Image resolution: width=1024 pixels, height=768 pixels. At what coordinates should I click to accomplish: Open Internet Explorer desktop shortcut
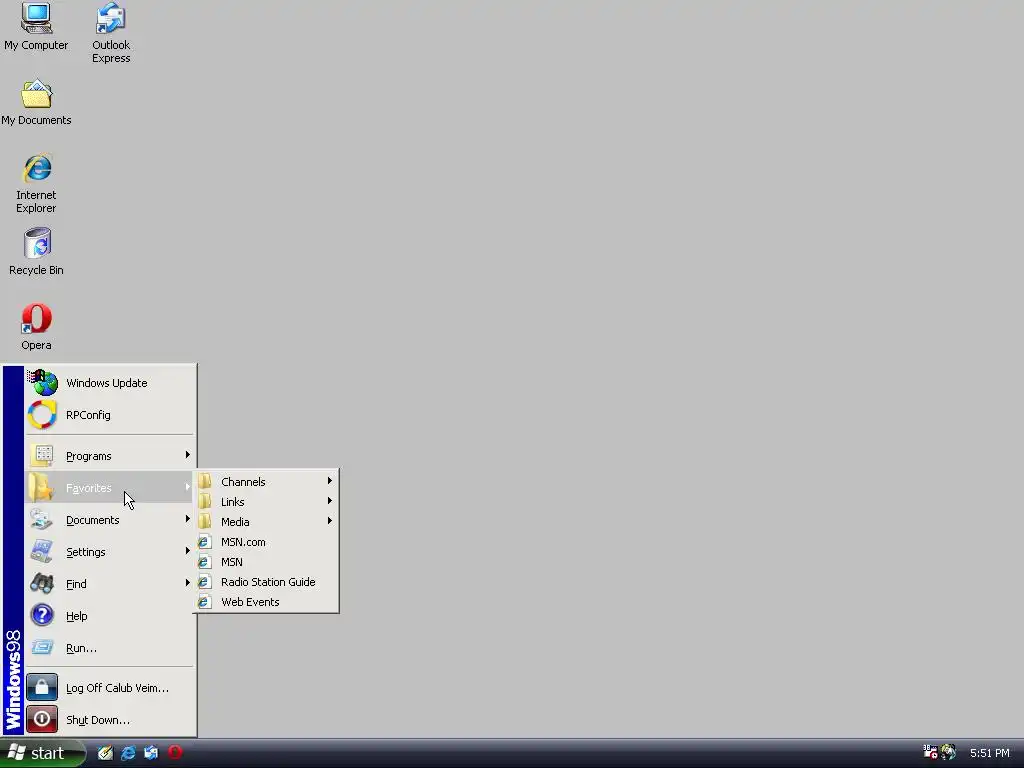(x=37, y=184)
